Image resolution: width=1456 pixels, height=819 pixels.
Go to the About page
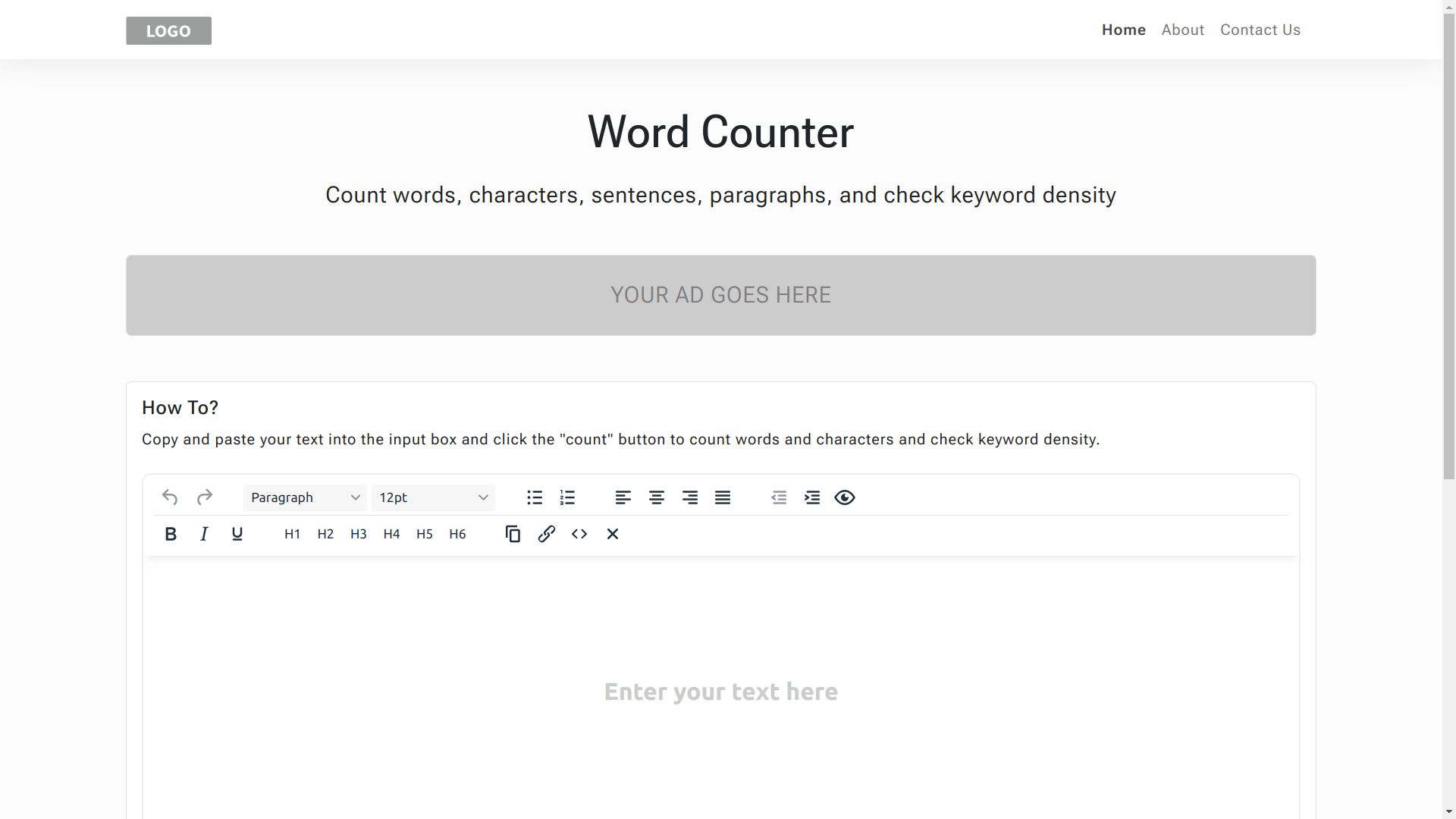[1182, 30]
